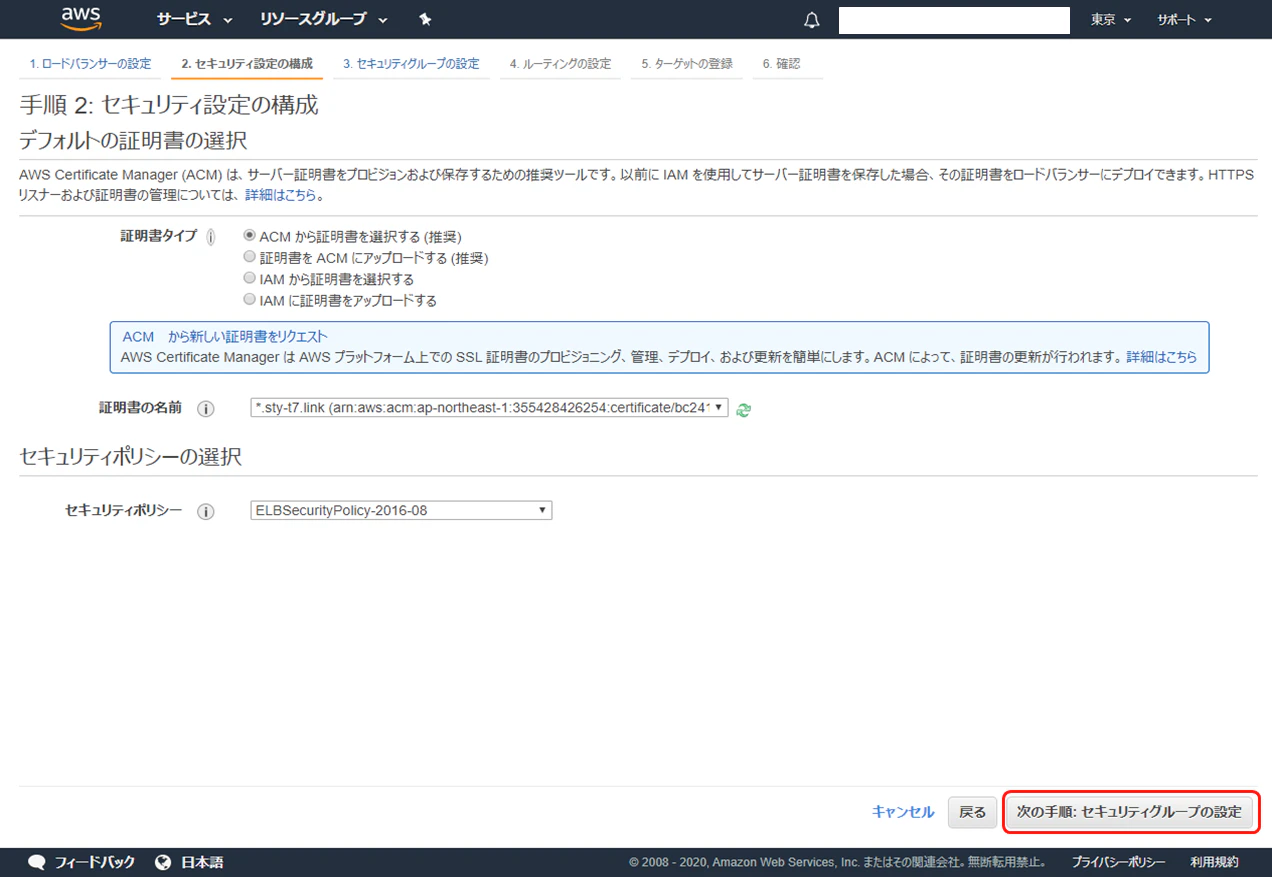The image size is (1272, 877).
Task: Show info icon next to 証明書の名前
Action: pos(206,408)
